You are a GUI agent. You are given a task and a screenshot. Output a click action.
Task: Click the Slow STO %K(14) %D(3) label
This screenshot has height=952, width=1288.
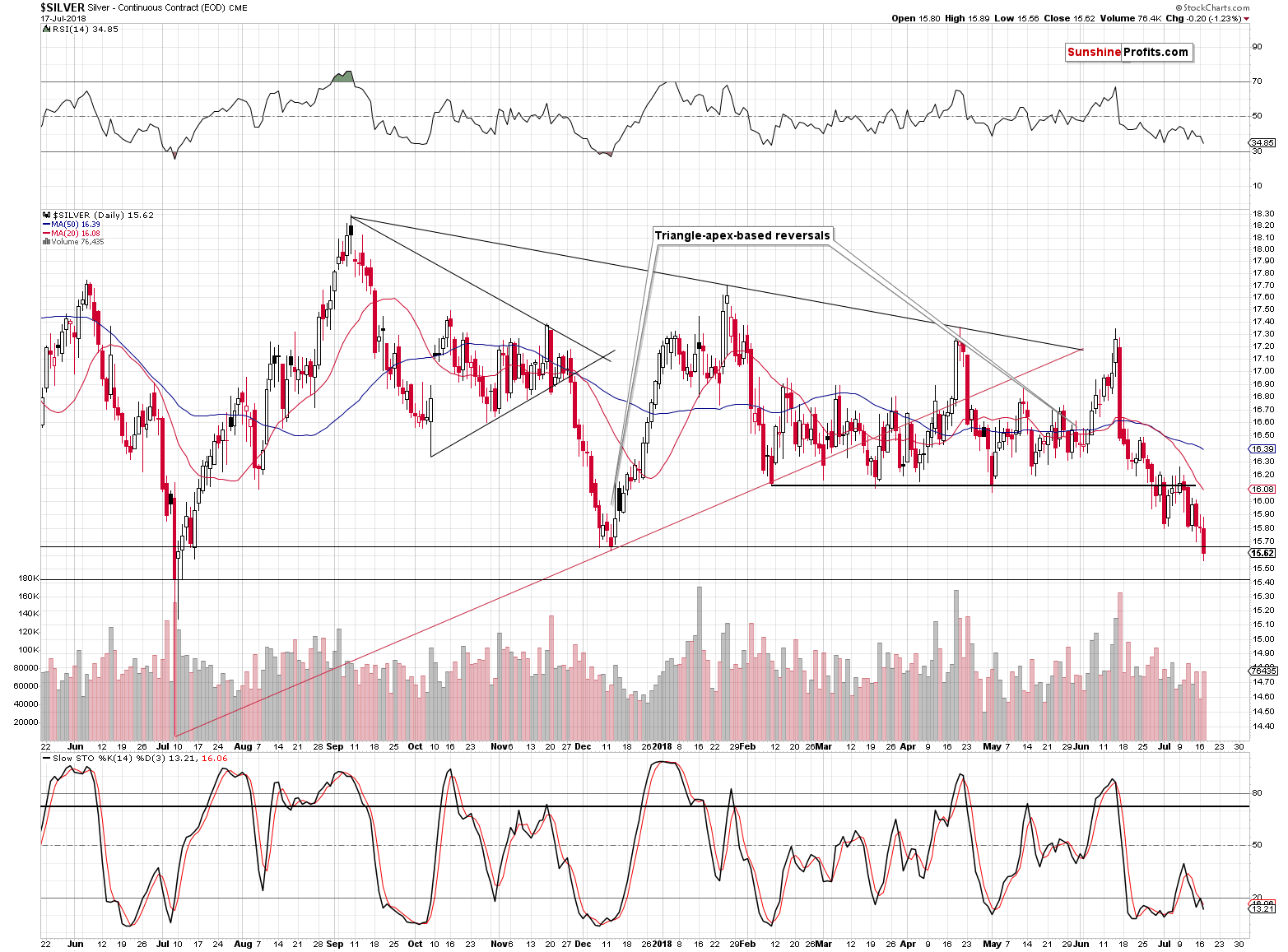coord(109,758)
